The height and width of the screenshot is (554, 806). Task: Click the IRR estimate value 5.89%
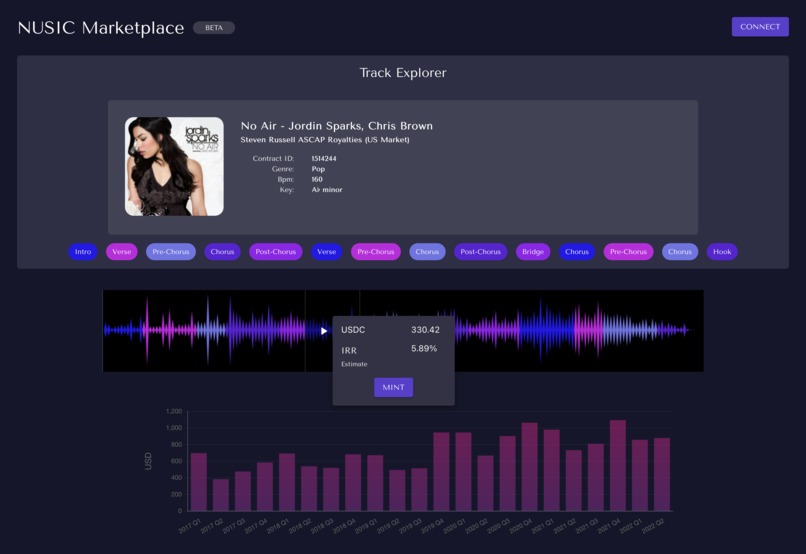click(x=424, y=348)
